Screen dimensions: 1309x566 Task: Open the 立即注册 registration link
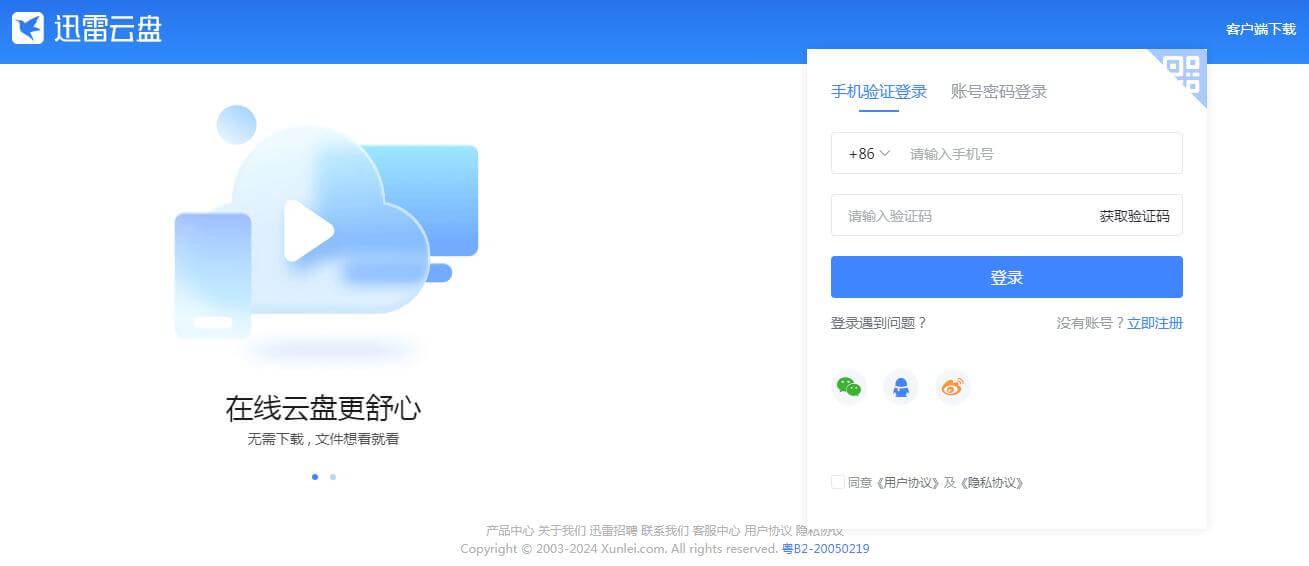pyautogui.click(x=1154, y=323)
